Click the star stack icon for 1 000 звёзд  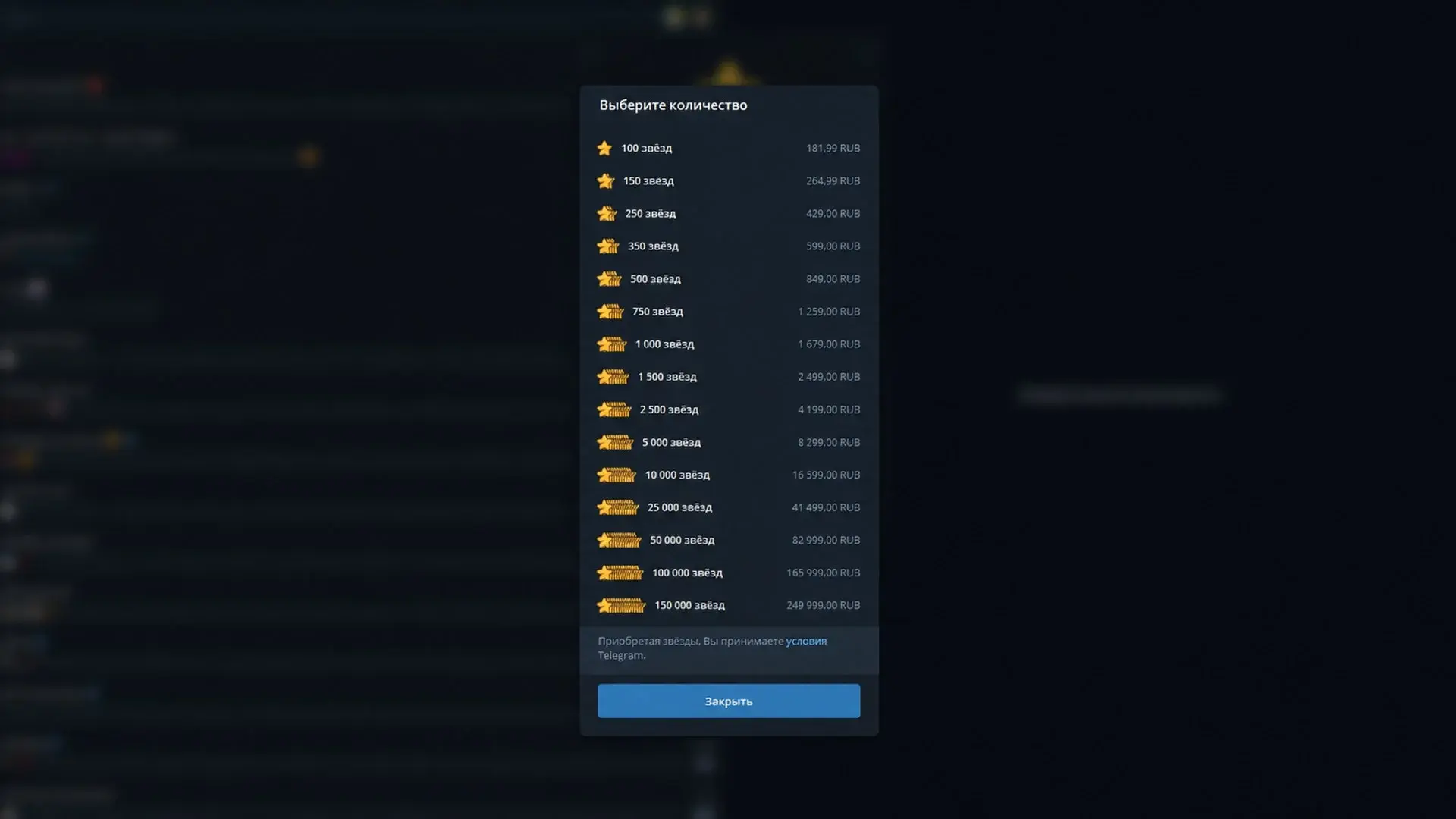pyautogui.click(x=612, y=344)
